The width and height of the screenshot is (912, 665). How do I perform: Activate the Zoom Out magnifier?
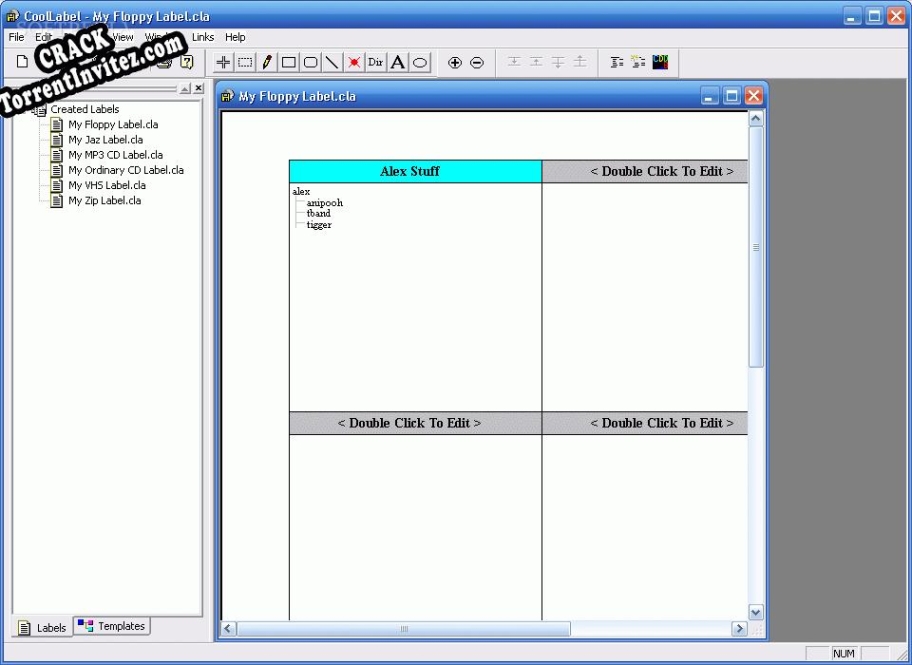(x=478, y=62)
